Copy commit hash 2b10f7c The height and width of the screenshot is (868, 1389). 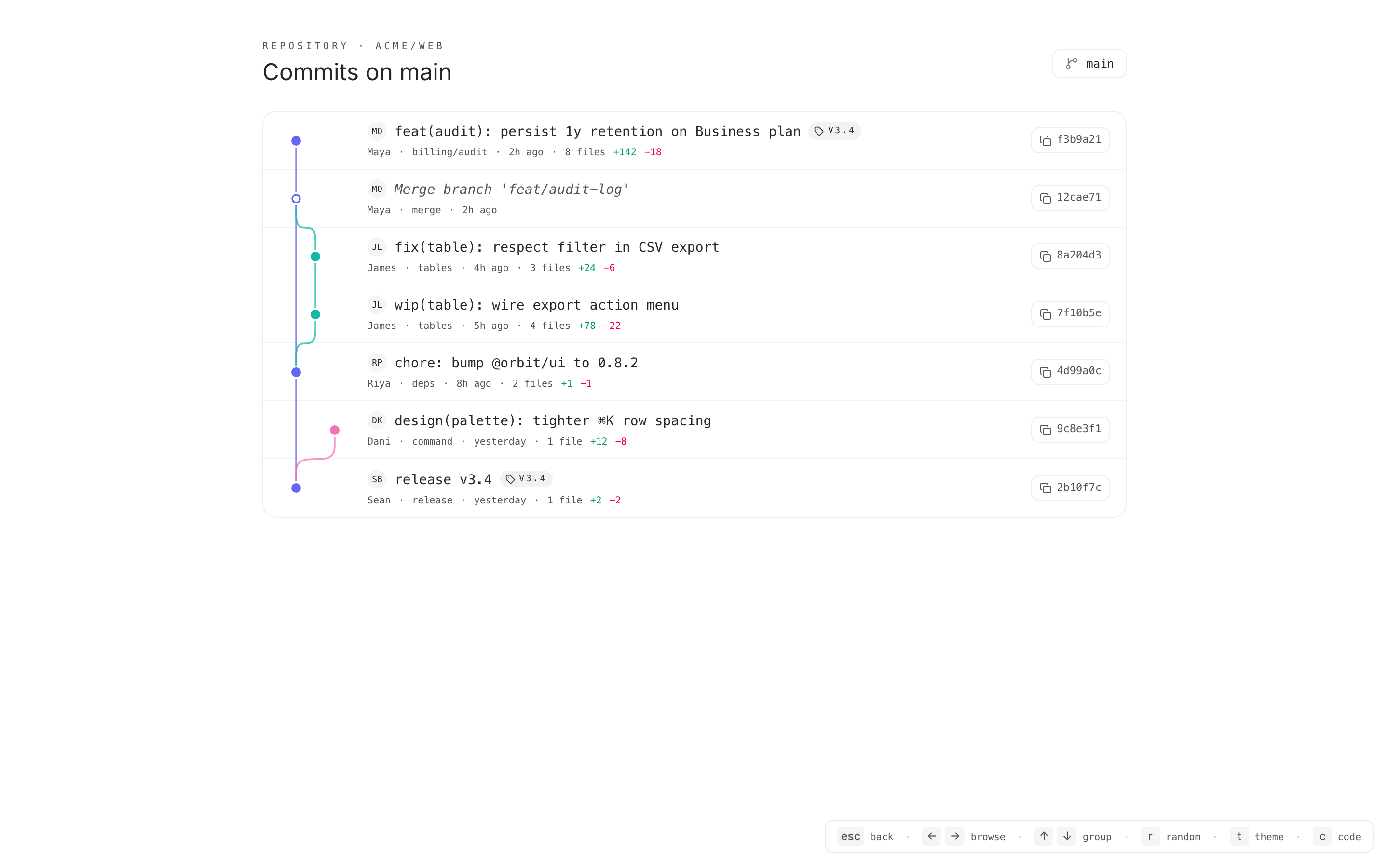[x=1070, y=488]
